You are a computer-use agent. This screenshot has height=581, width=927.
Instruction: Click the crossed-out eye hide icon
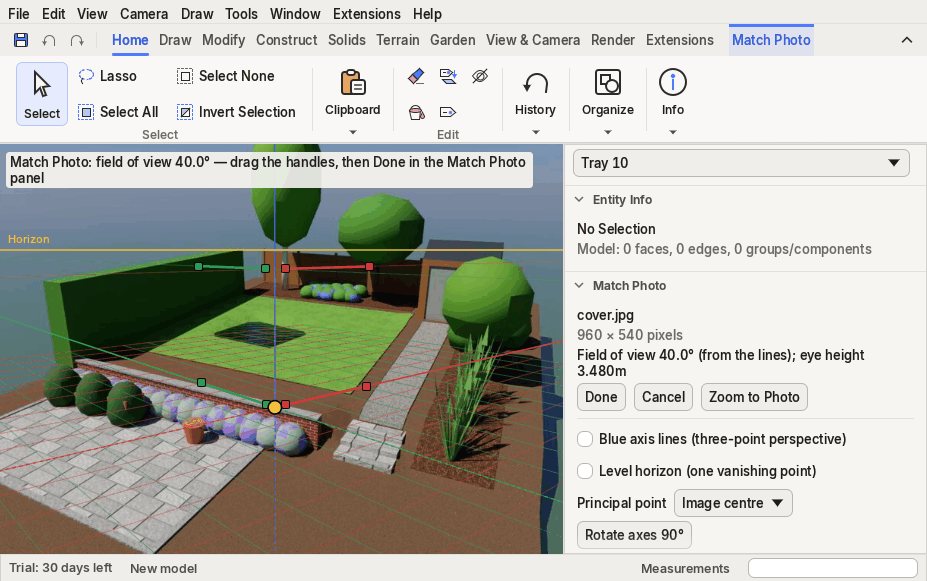[x=480, y=76]
